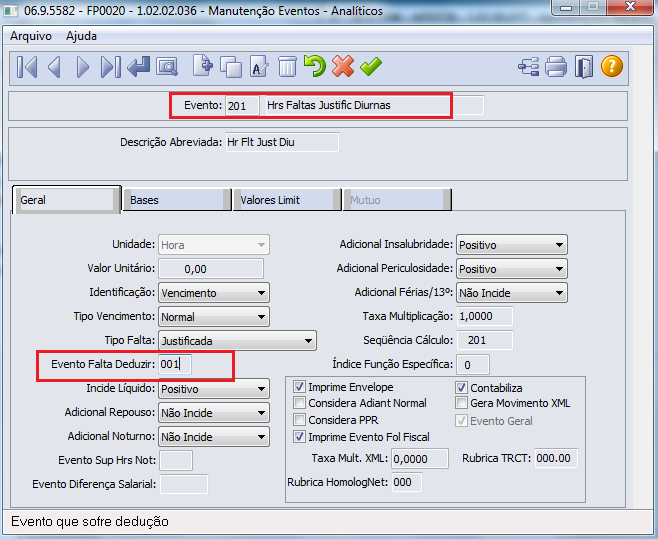Select the Mutuo tab
Screen dimensions: 658x539
coord(397,200)
